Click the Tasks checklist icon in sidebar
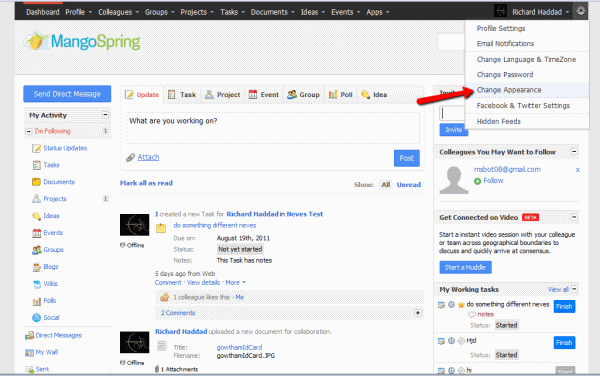The height and width of the screenshot is (376, 600). click(36, 165)
